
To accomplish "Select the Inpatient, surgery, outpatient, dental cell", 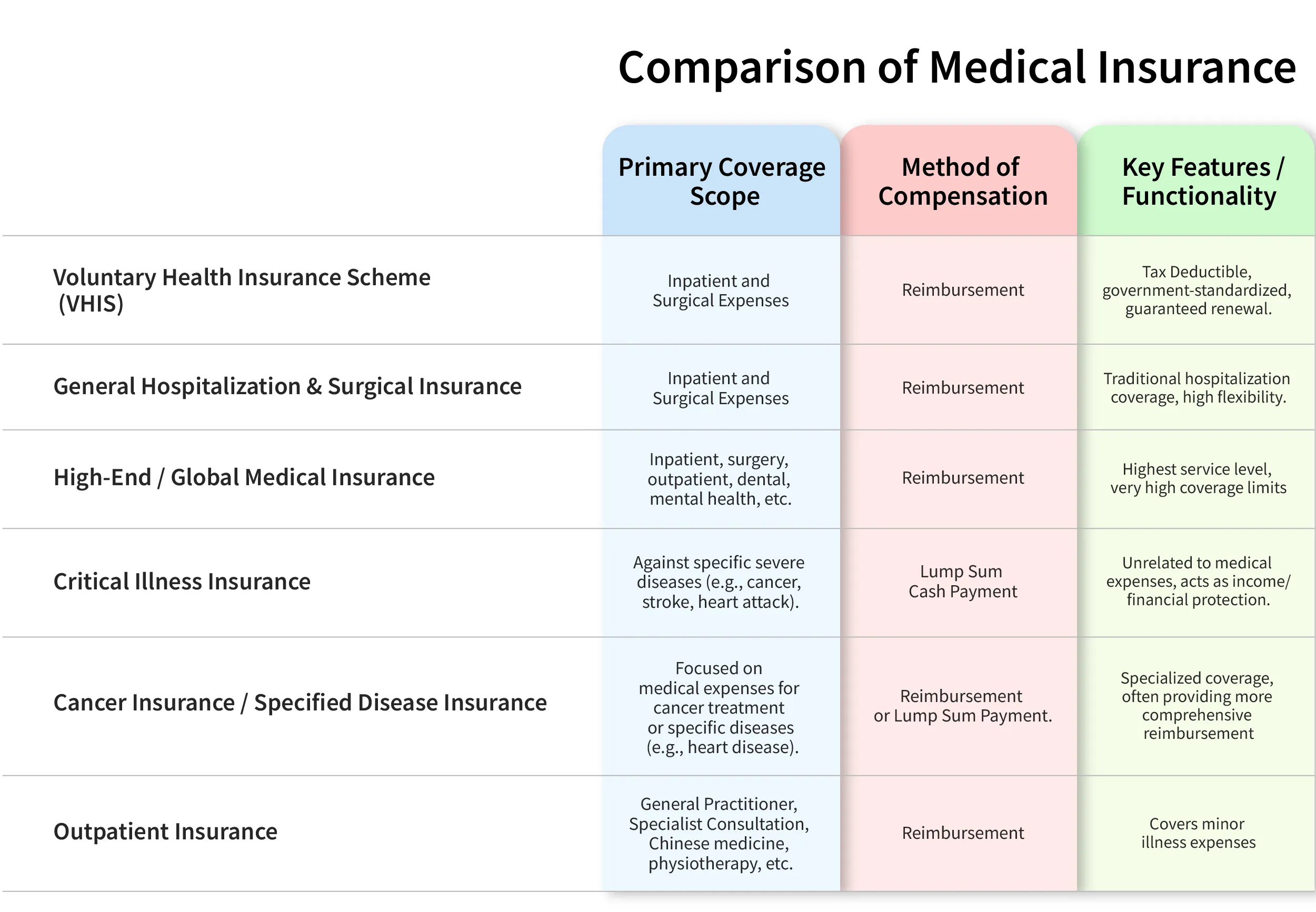I will [x=720, y=479].
